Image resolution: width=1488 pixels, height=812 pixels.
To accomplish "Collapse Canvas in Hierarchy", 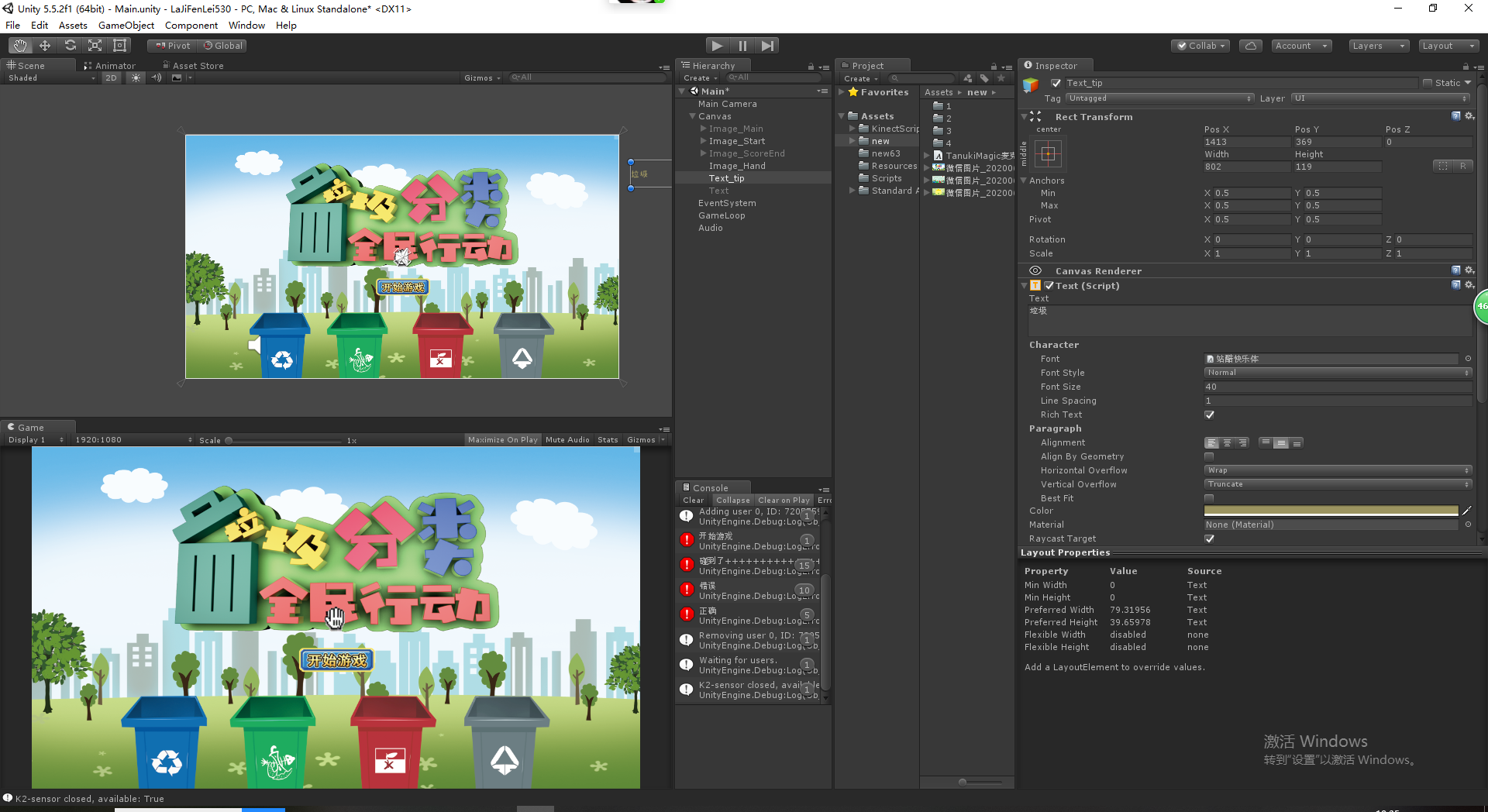I will [692, 116].
